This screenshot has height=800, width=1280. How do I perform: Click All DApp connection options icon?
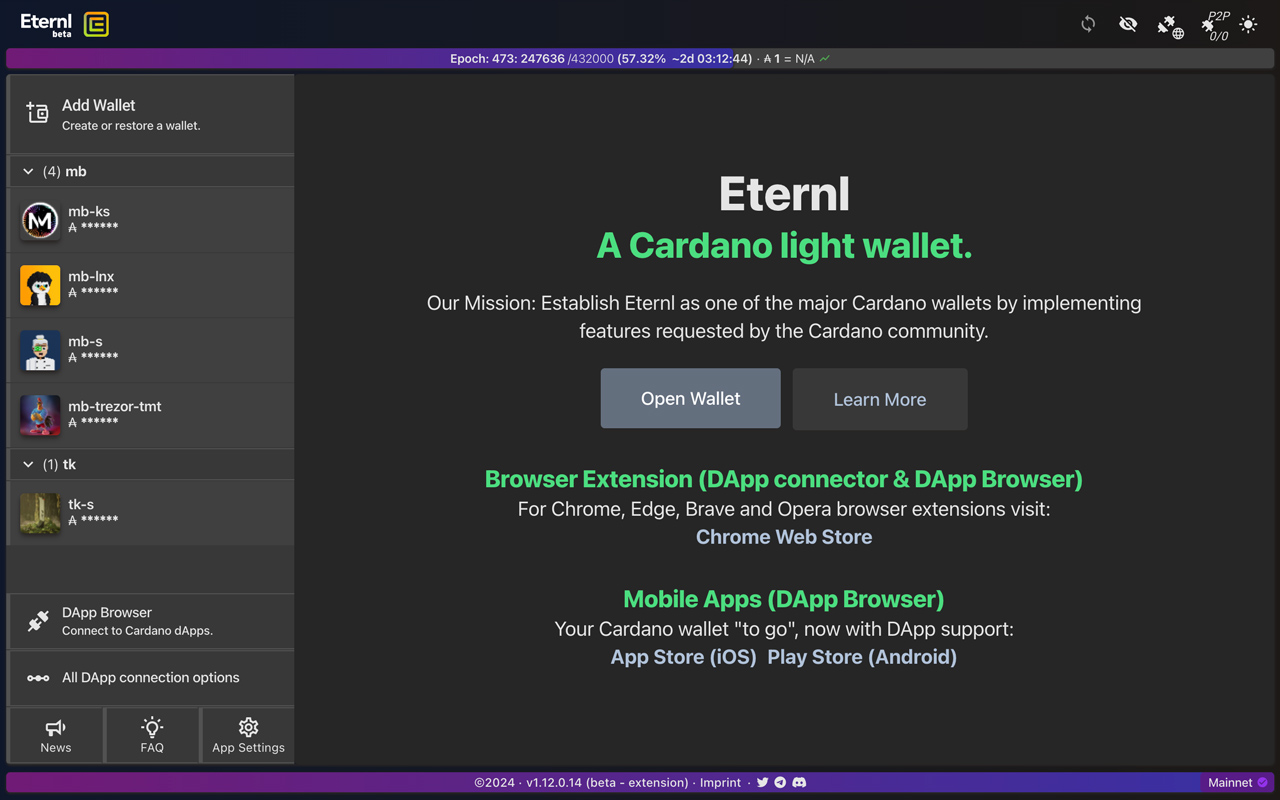(38, 678)
